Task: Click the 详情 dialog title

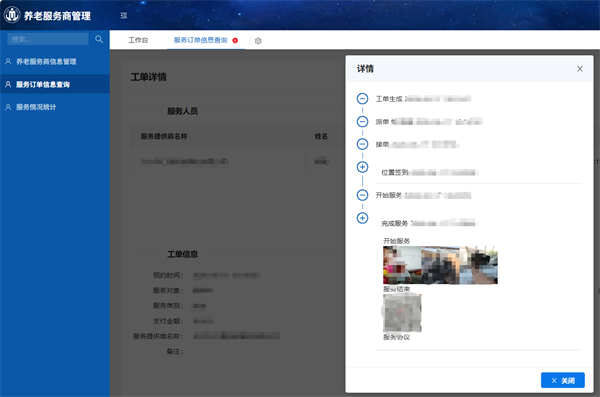Action: pos(365,69)
